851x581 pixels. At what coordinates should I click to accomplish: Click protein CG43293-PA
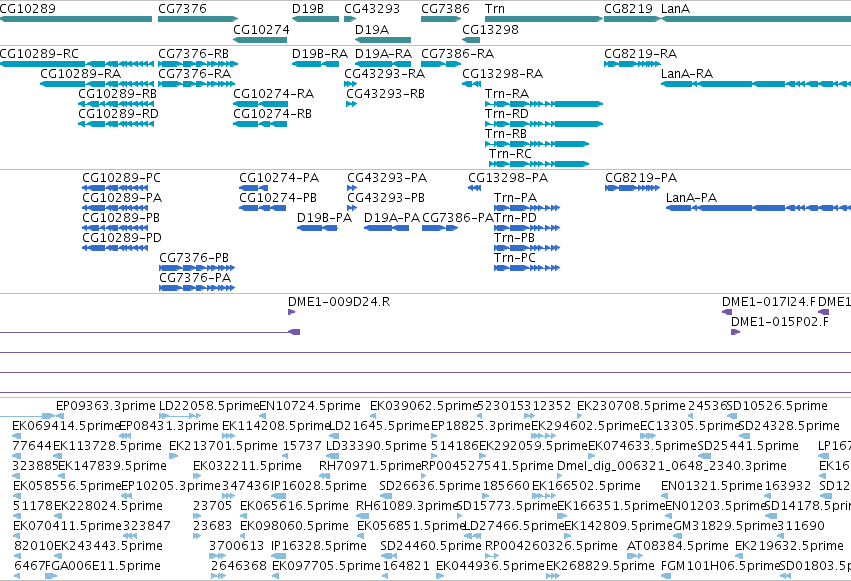point(387,178)
